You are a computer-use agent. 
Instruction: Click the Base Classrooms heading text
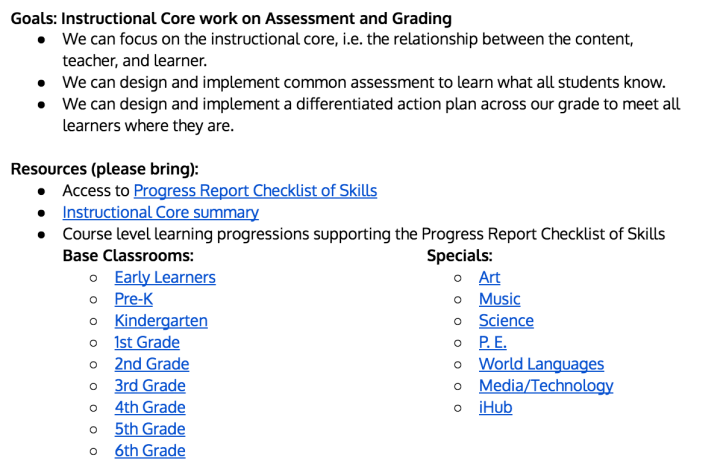127,256
